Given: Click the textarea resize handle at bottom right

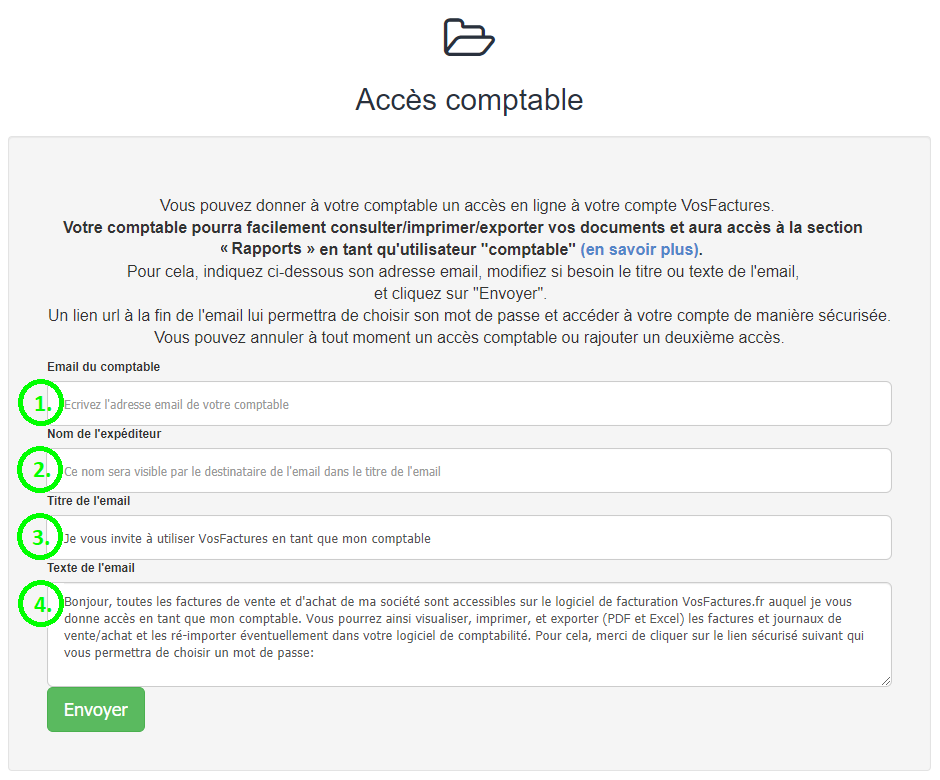Looking at the screenshot, I should click(x=886, y=680).
